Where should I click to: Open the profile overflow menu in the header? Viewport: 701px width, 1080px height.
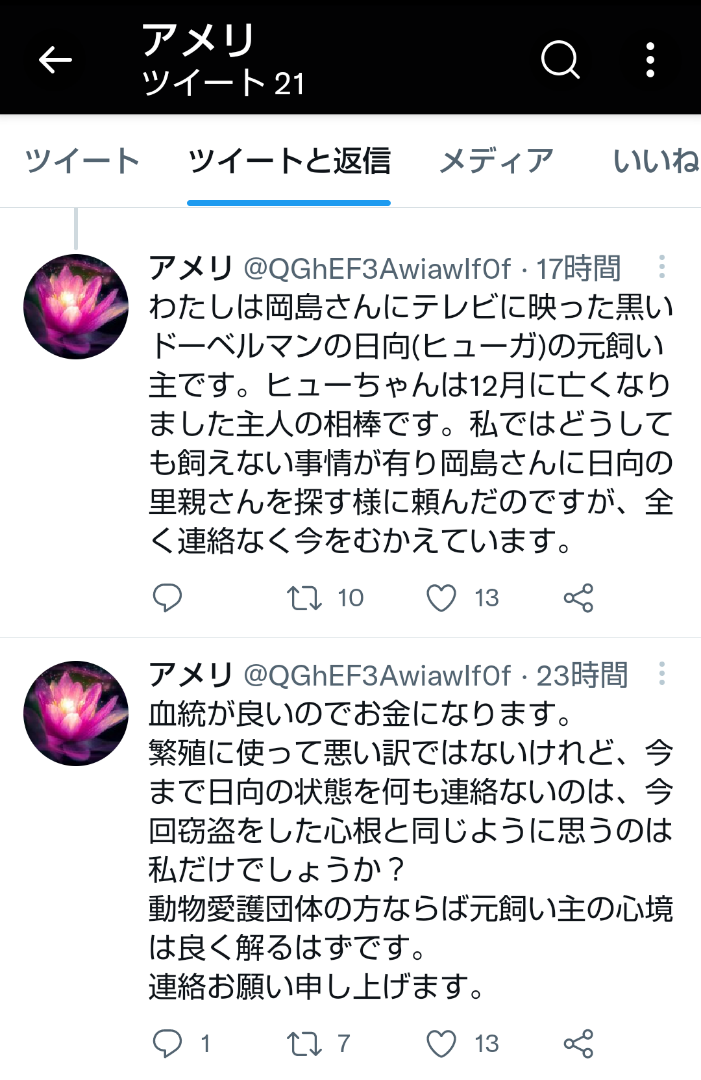click(650, 60)
